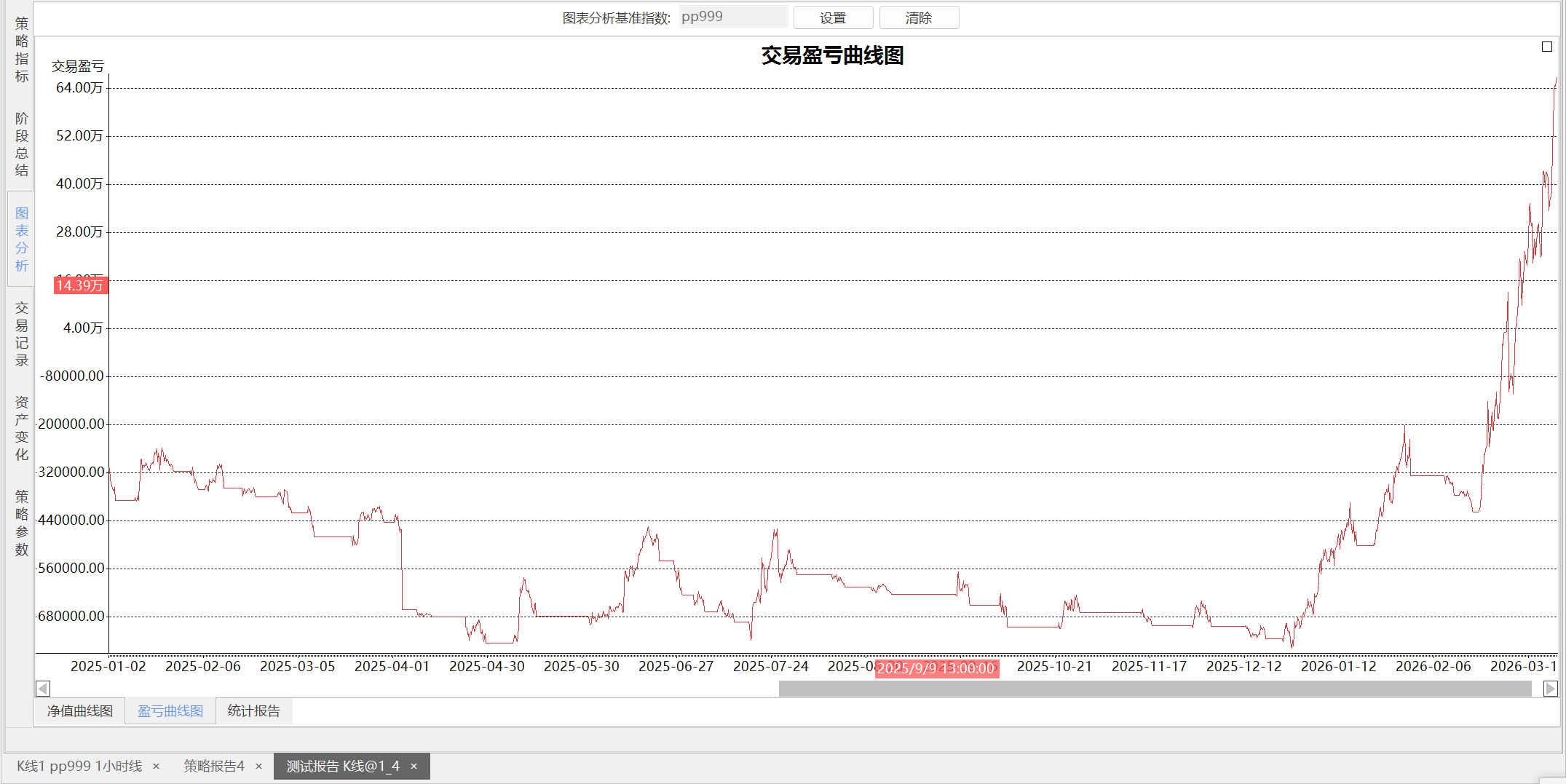This screenshot has width=1566, height=784.
Task: Click the maximize chart square icon
Action: (x=1547, y=47)
